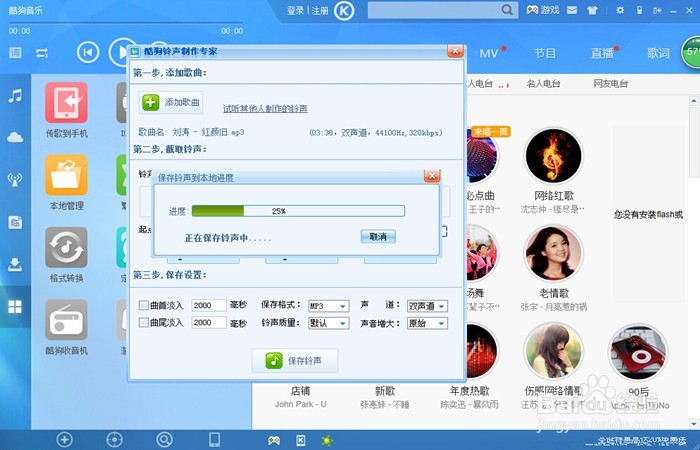Open 90后 station thumbnail
The image size is (700, 450).
click(638, 352)
